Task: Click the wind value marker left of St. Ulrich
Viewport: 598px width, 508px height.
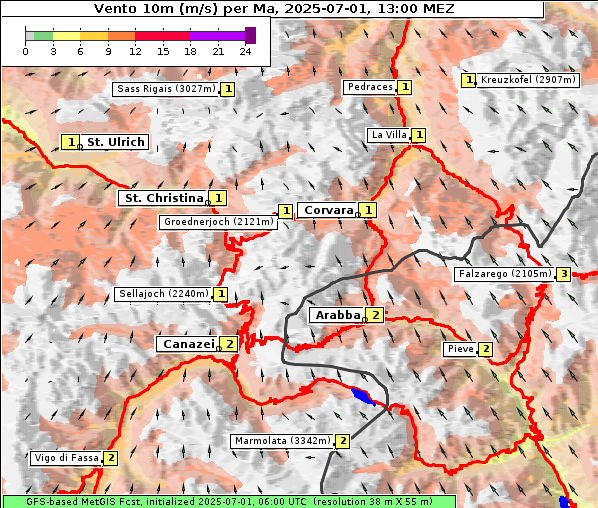Action: click(x=71, y=142)
